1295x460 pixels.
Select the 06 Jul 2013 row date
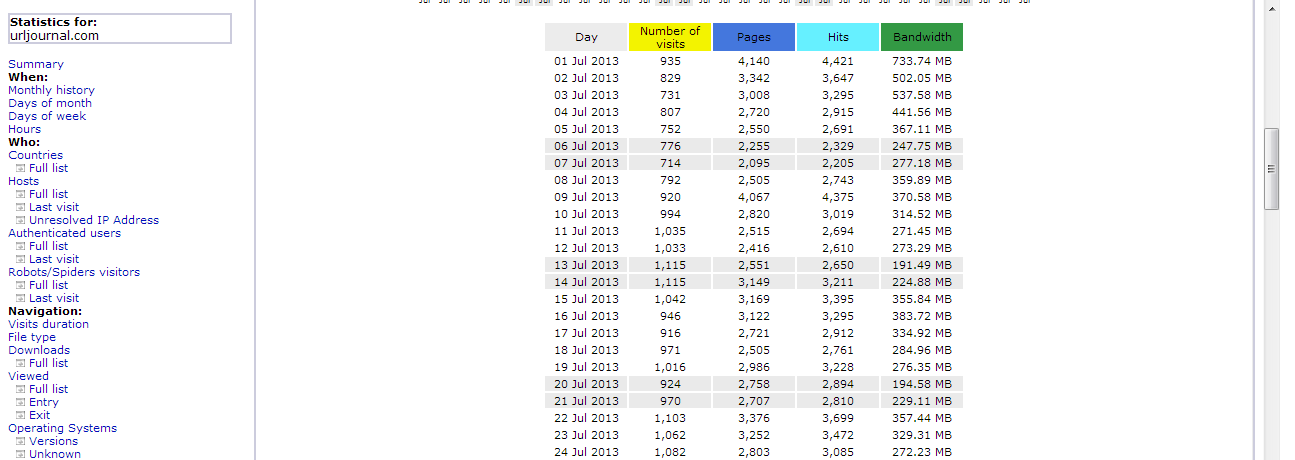(x=586, y=146)
